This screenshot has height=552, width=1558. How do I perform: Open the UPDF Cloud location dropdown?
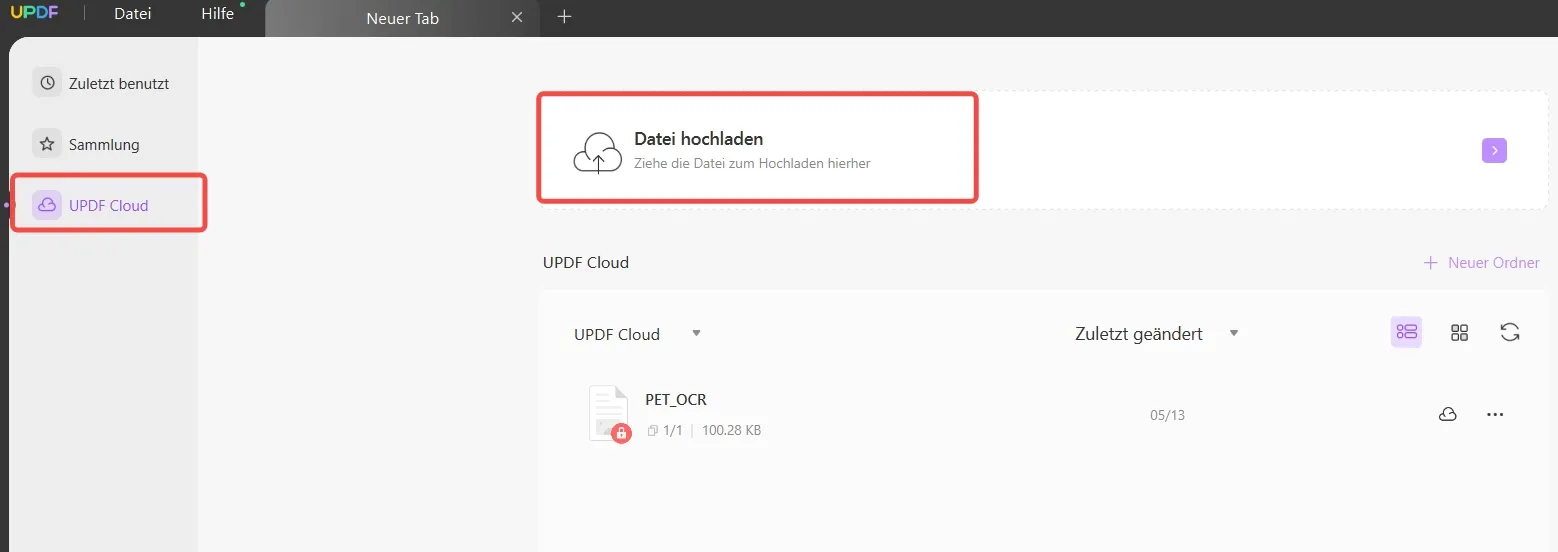638,334
